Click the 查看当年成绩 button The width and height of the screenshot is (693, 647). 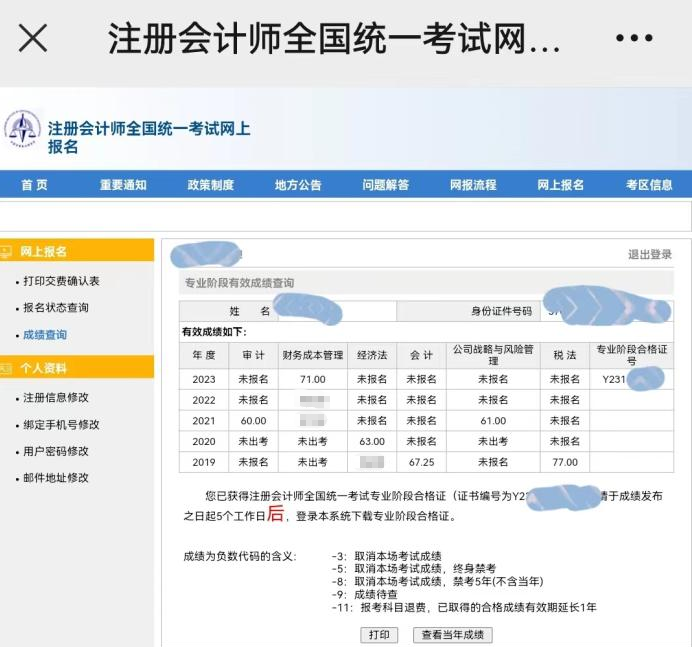(x=453, y=635)
